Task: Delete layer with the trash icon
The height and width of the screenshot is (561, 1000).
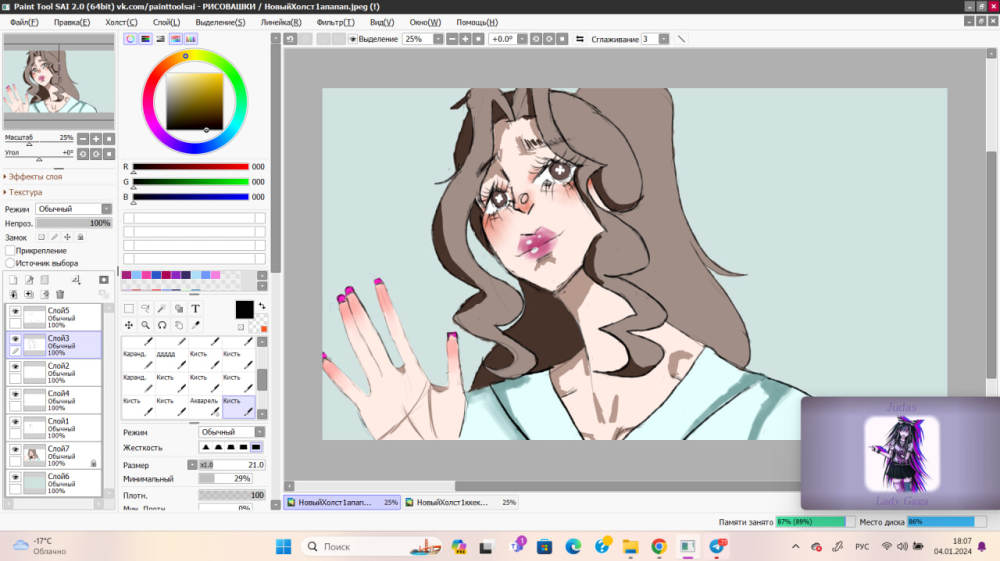Action: pyautogui.click(x=60, y=294)
